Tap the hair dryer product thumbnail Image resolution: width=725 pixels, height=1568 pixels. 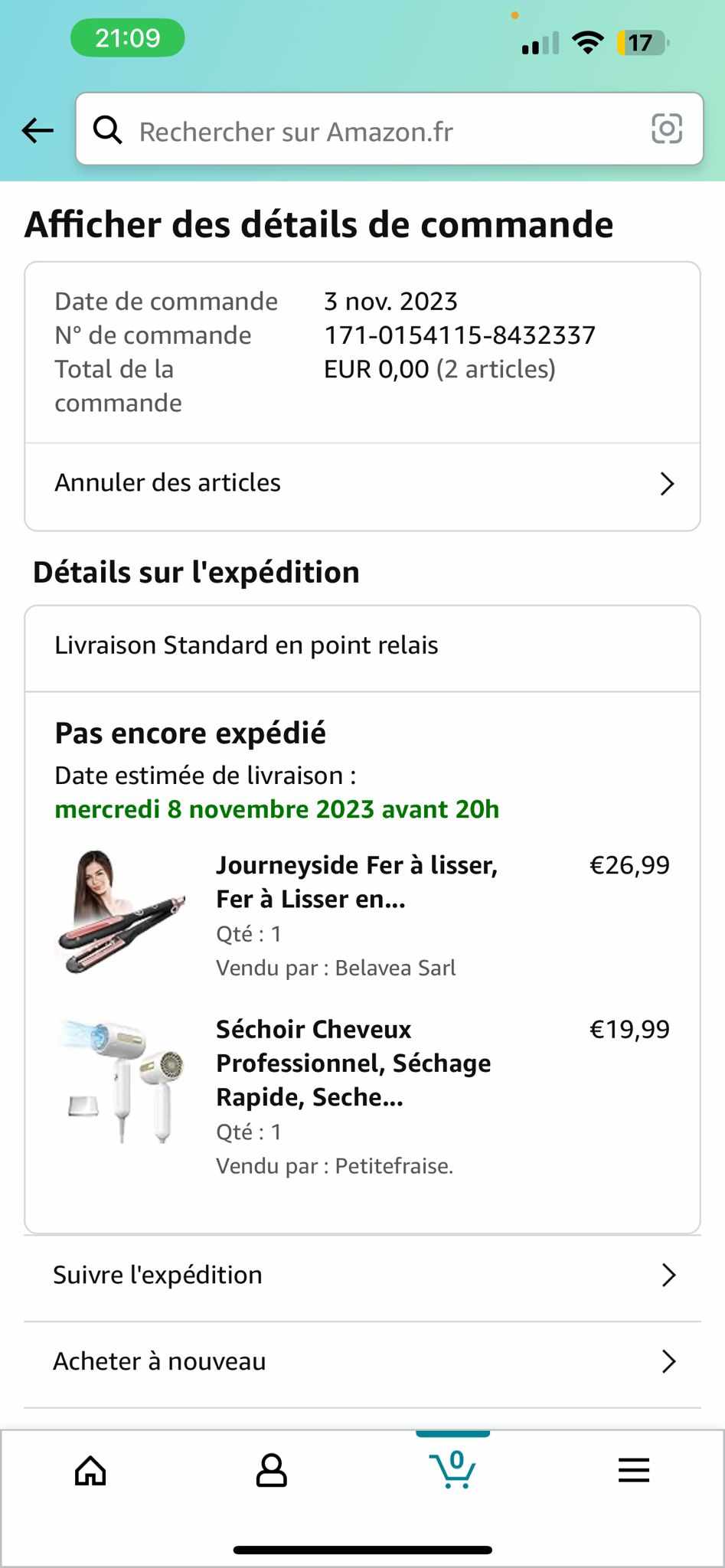click(x=122, y=1081)
